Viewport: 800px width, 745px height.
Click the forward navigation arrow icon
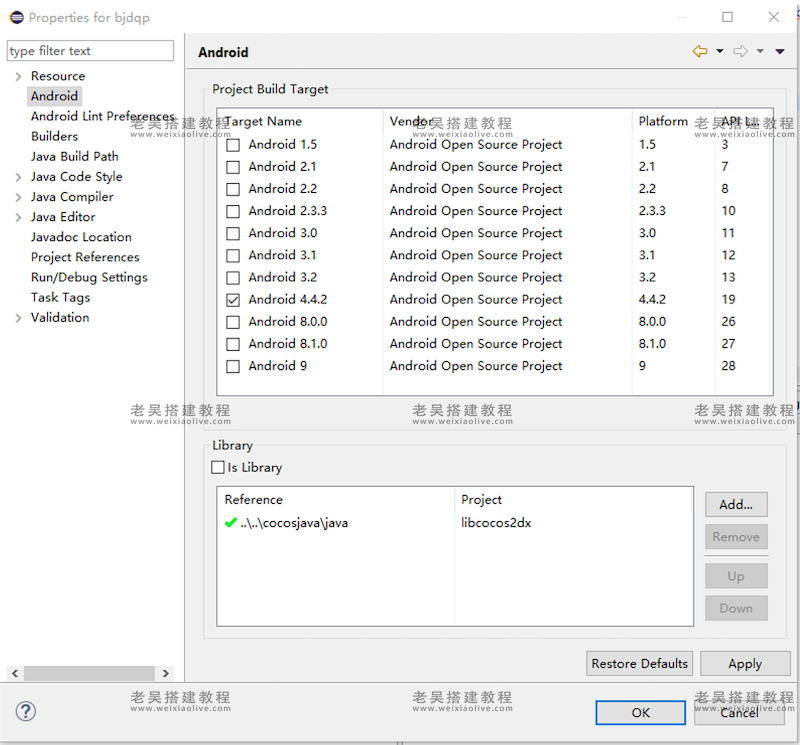tap(740, 52)
